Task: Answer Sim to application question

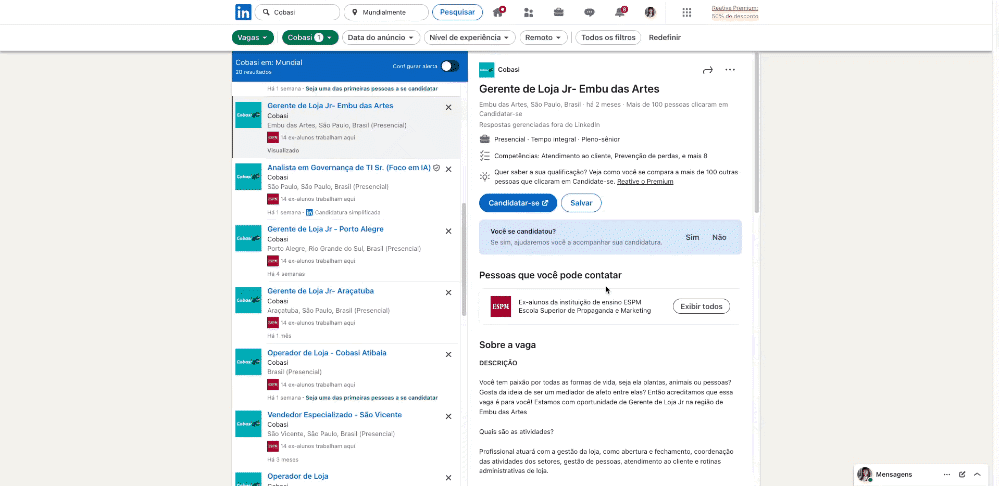Action: click(x=692, y=237)
